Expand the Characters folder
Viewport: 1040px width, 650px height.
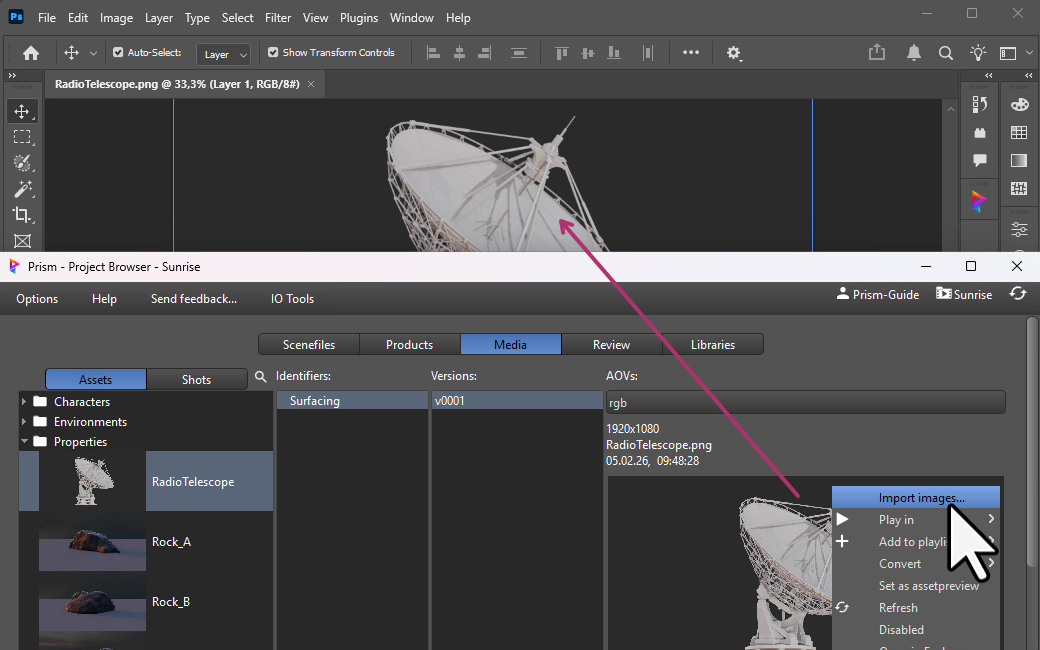click(24, 402)
